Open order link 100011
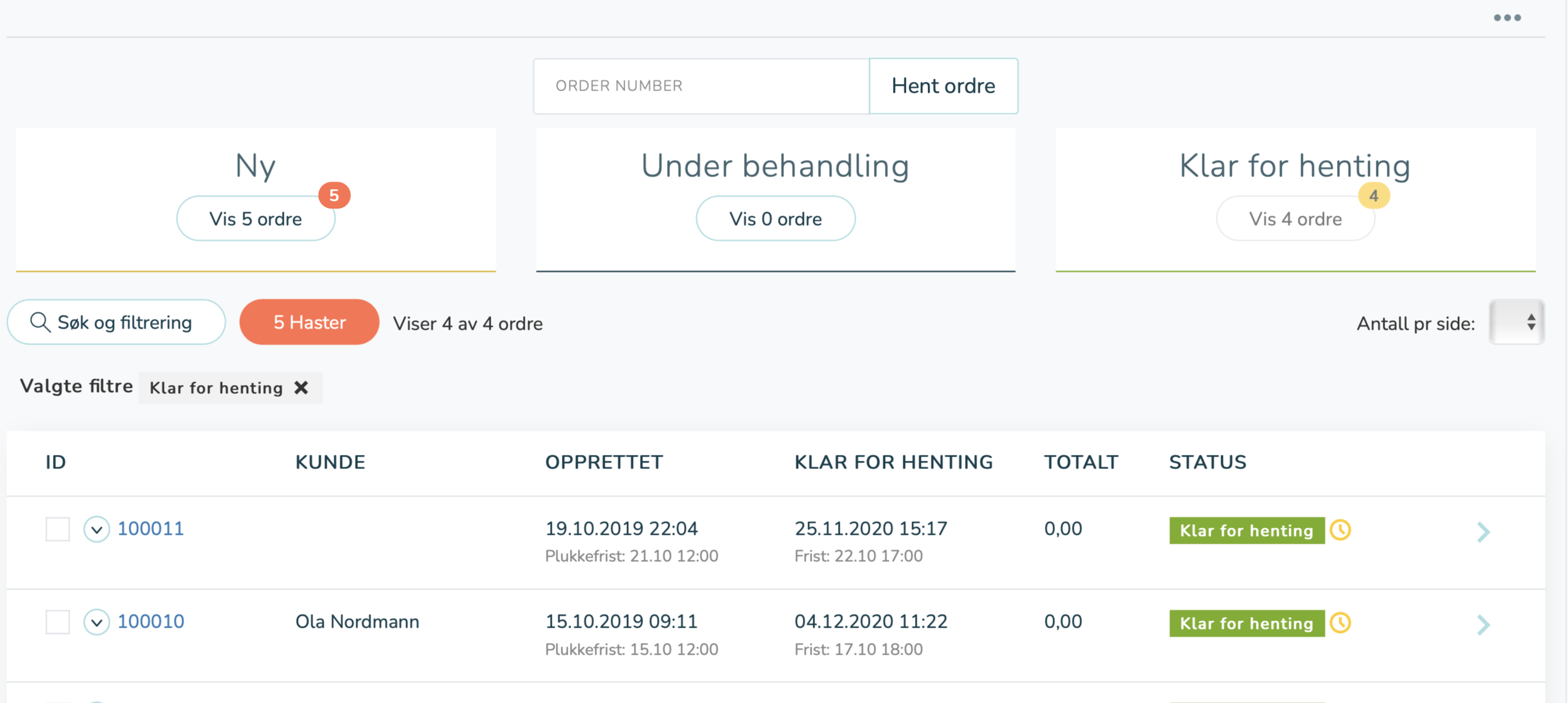 [x=150, y=528]
